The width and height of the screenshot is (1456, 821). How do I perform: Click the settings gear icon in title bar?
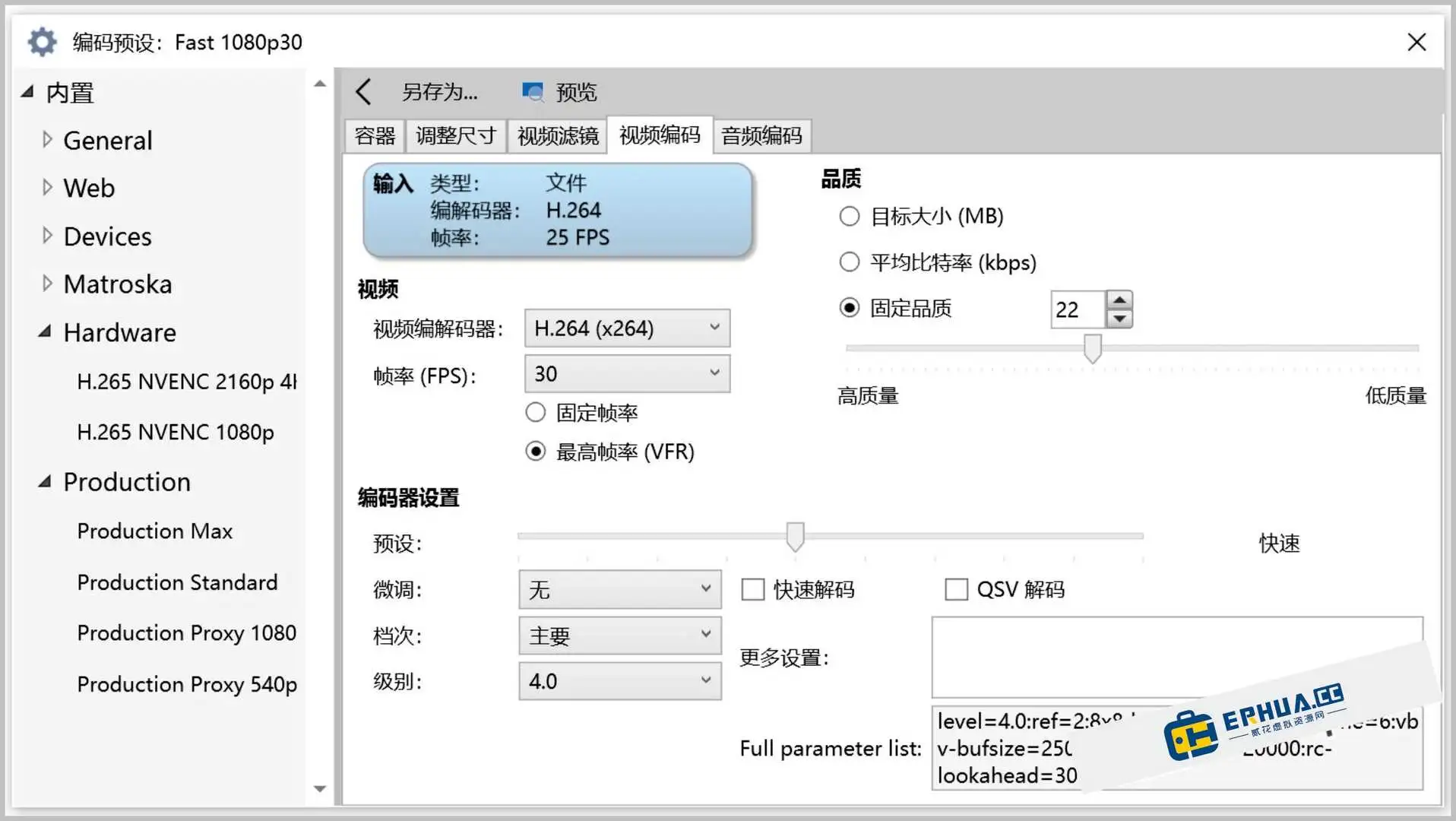coord(42,42)
